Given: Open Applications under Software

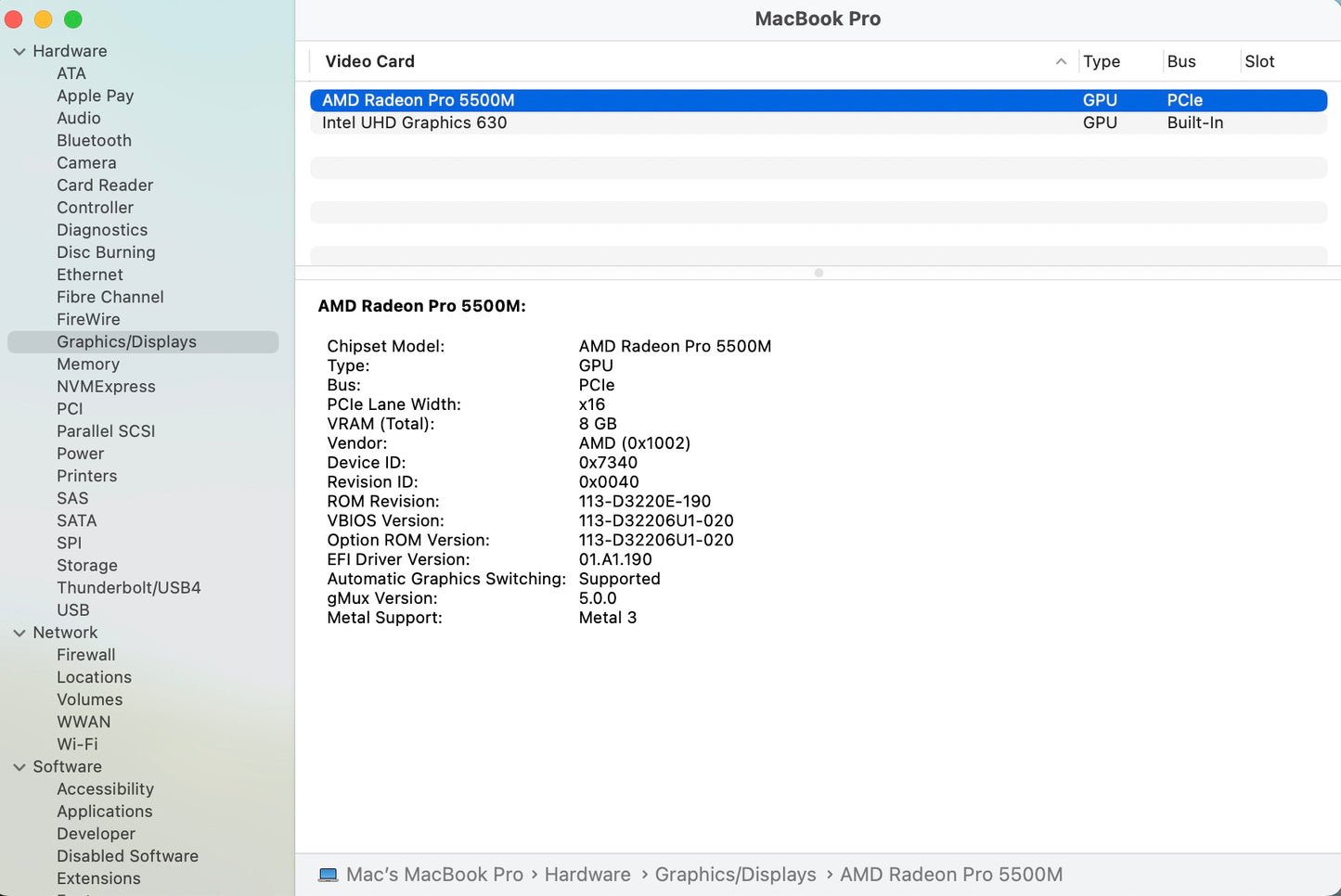Looking at the screenshot, I should click(104, 812).
